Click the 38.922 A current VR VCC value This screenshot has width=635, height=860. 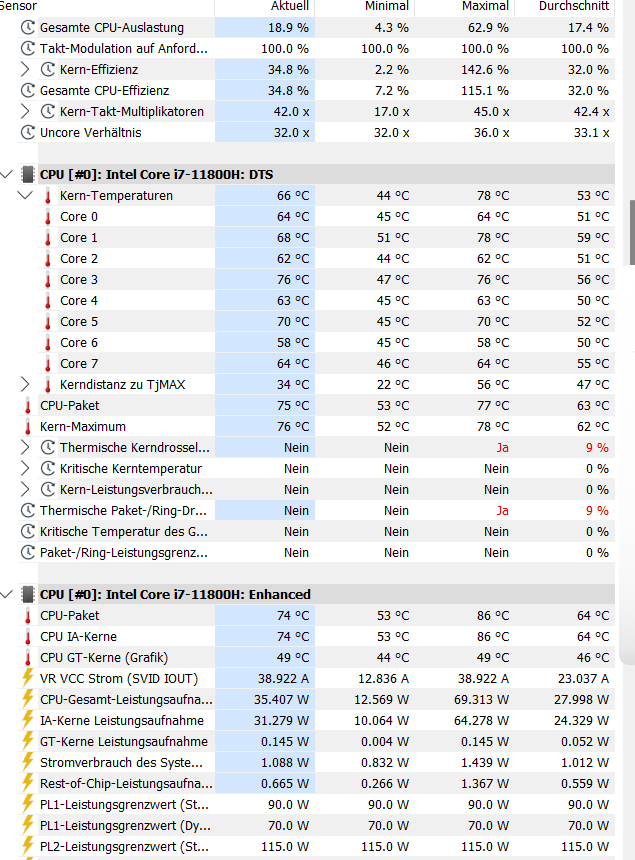click(x=284, y=678)
